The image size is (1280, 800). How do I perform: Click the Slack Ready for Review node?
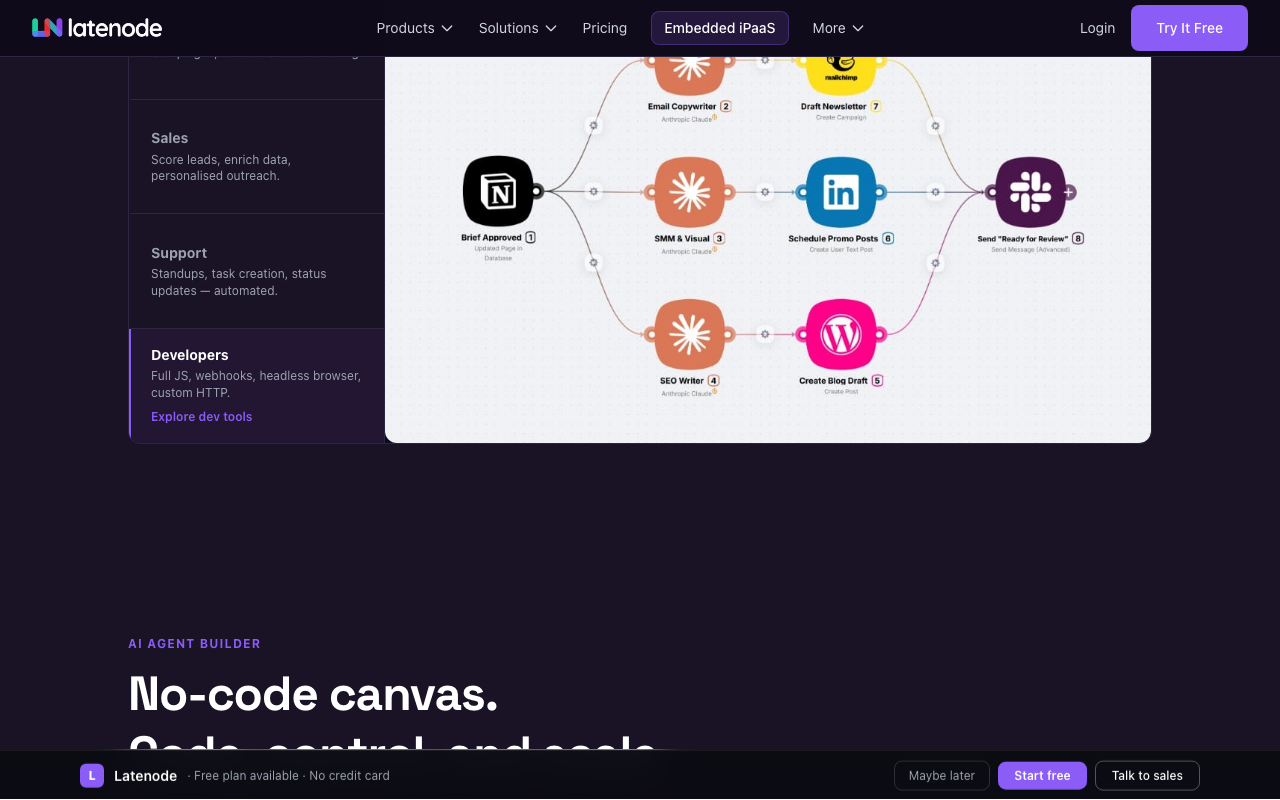click(x=1030, y=191)
